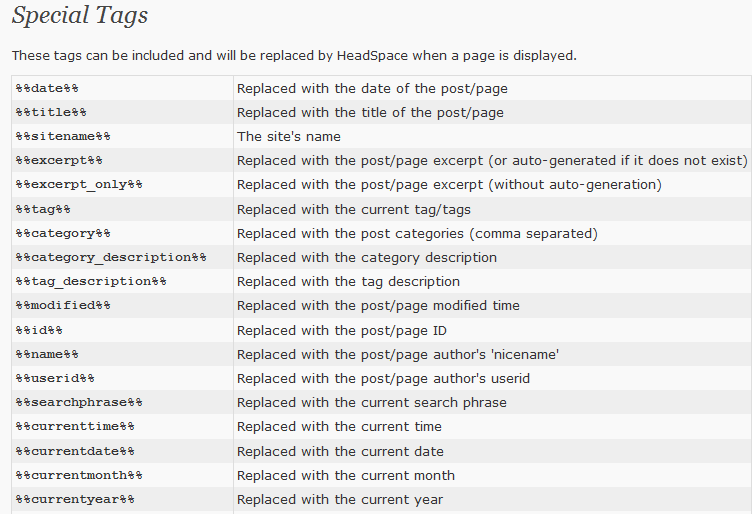This screenshot has height=514, width=752.
Task: Click the %%tag%% entry
Action: tap(43, 210)
